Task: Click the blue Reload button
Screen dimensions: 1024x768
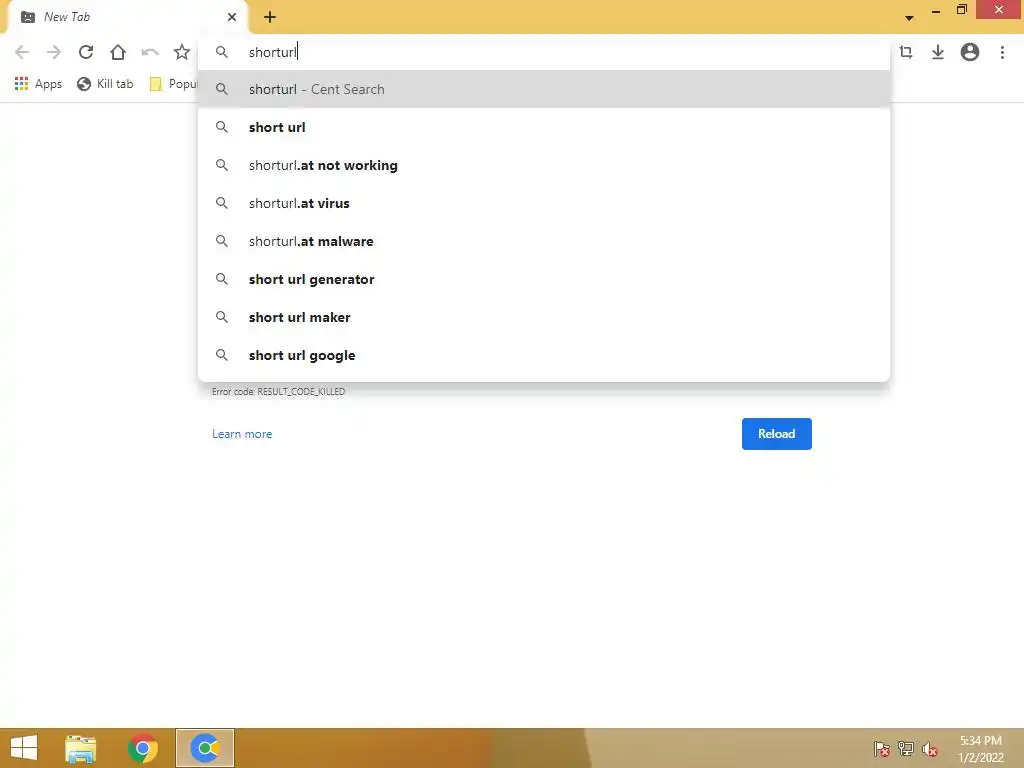Action: (x=776, y=434)
